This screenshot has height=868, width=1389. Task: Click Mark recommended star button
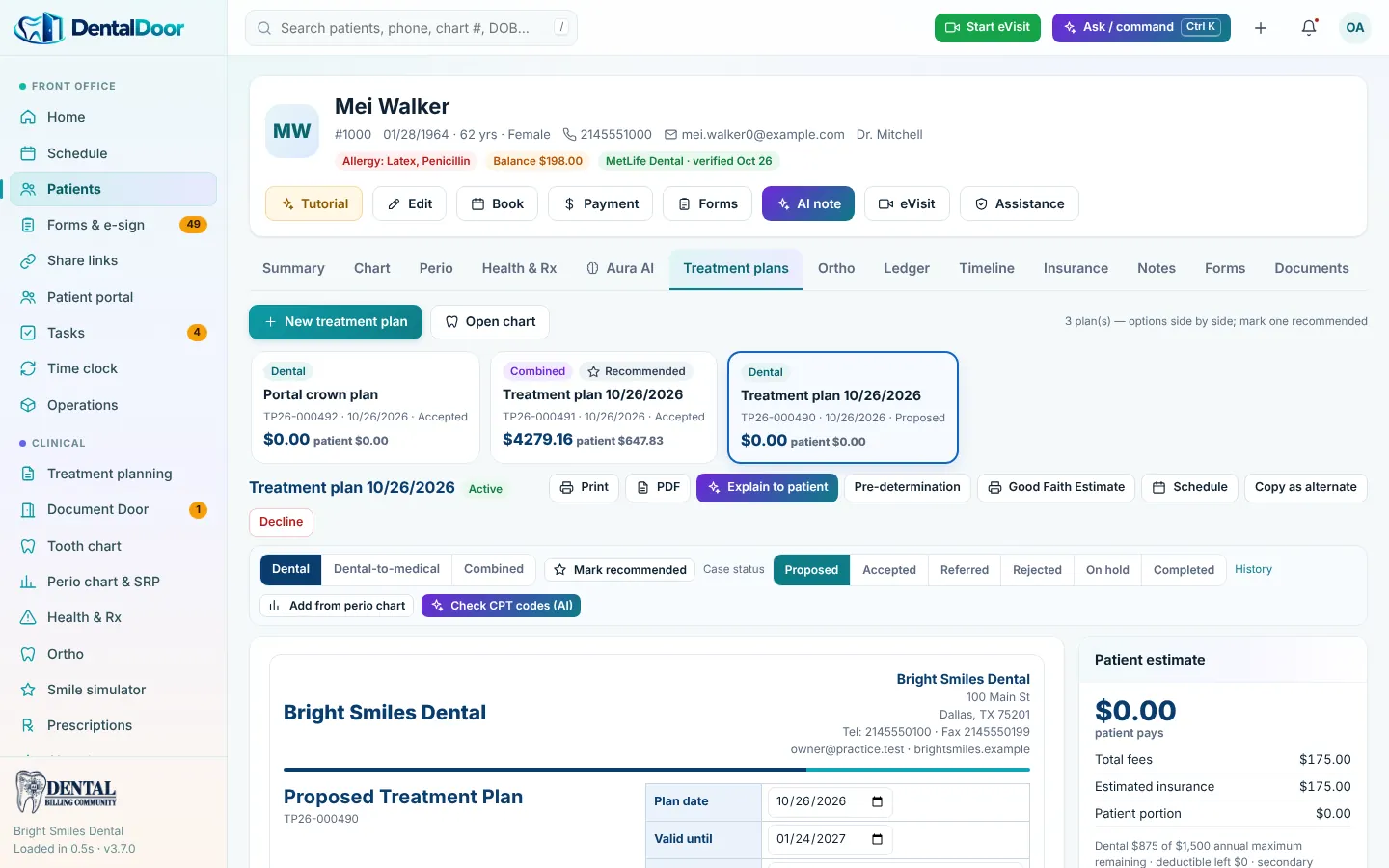pos(620,570)
